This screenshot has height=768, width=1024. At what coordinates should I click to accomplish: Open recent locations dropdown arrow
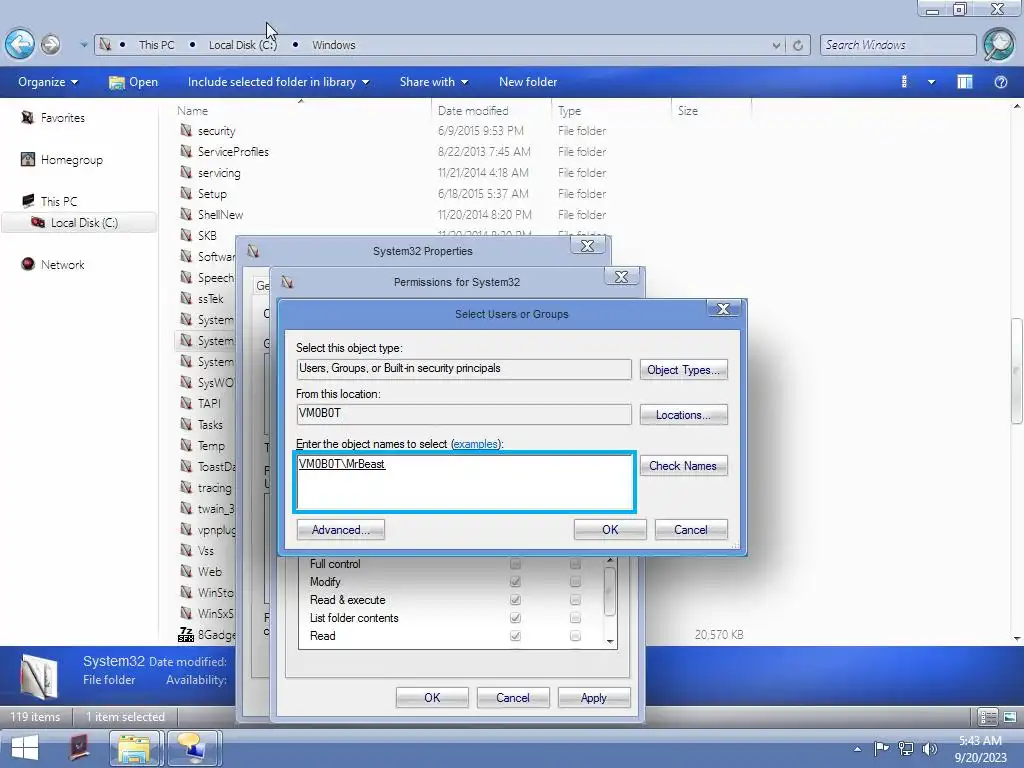coord(84,45)
